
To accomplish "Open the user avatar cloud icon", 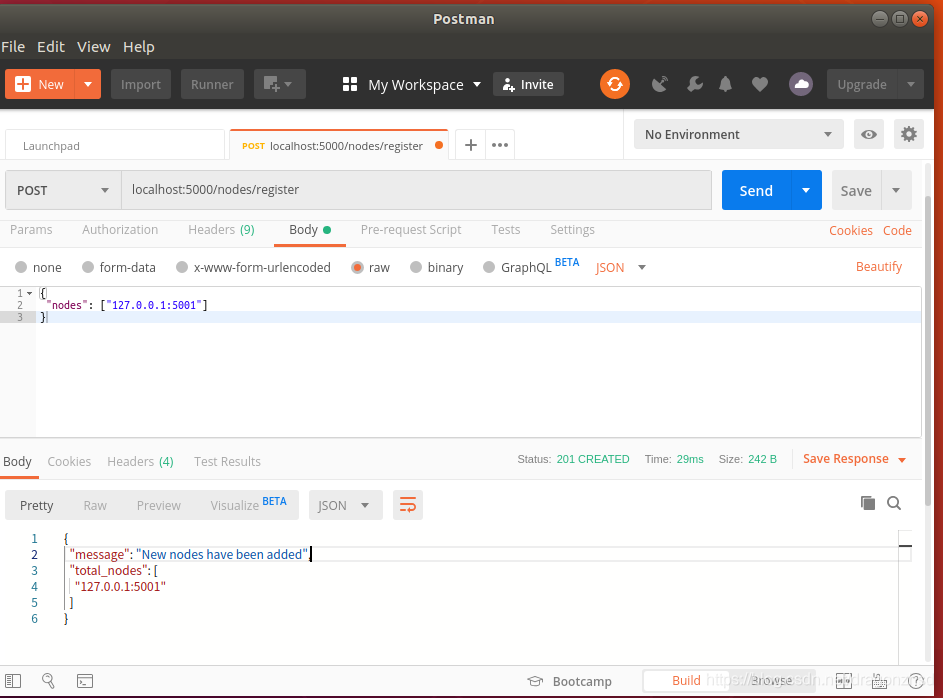I will [x=800, y=84].
